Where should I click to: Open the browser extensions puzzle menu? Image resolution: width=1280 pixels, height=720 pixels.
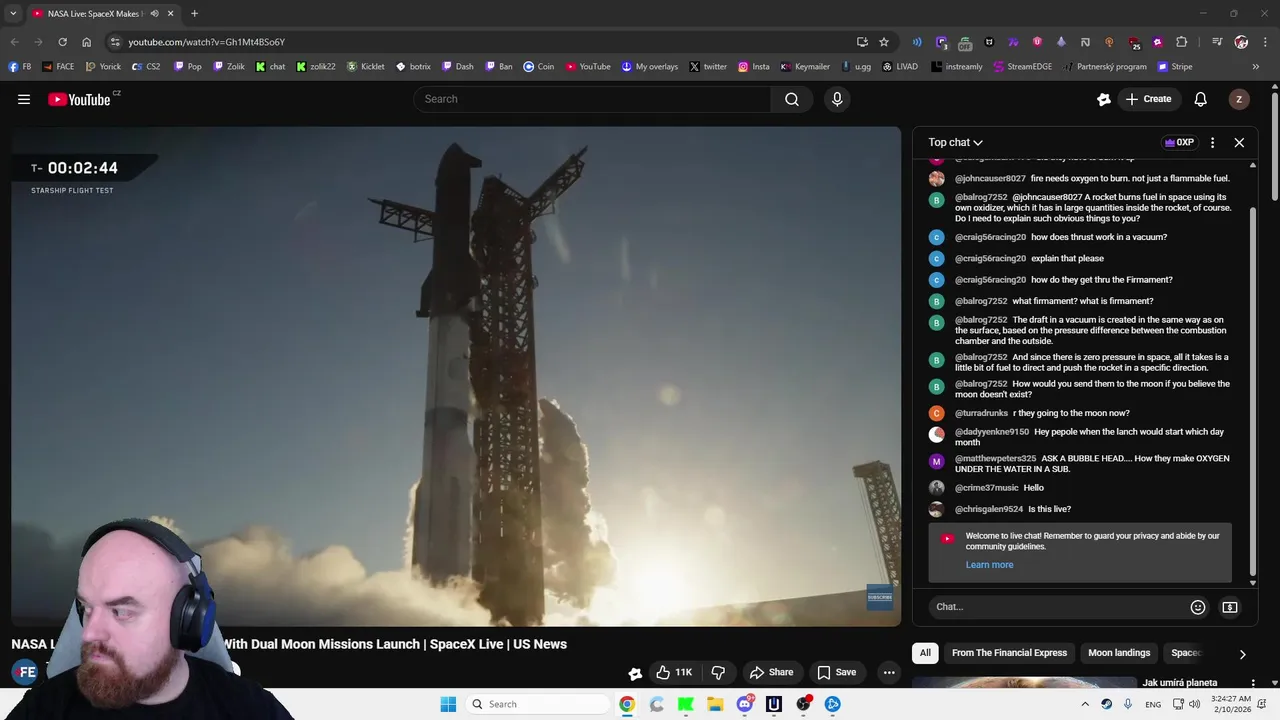click(1182, 42)
